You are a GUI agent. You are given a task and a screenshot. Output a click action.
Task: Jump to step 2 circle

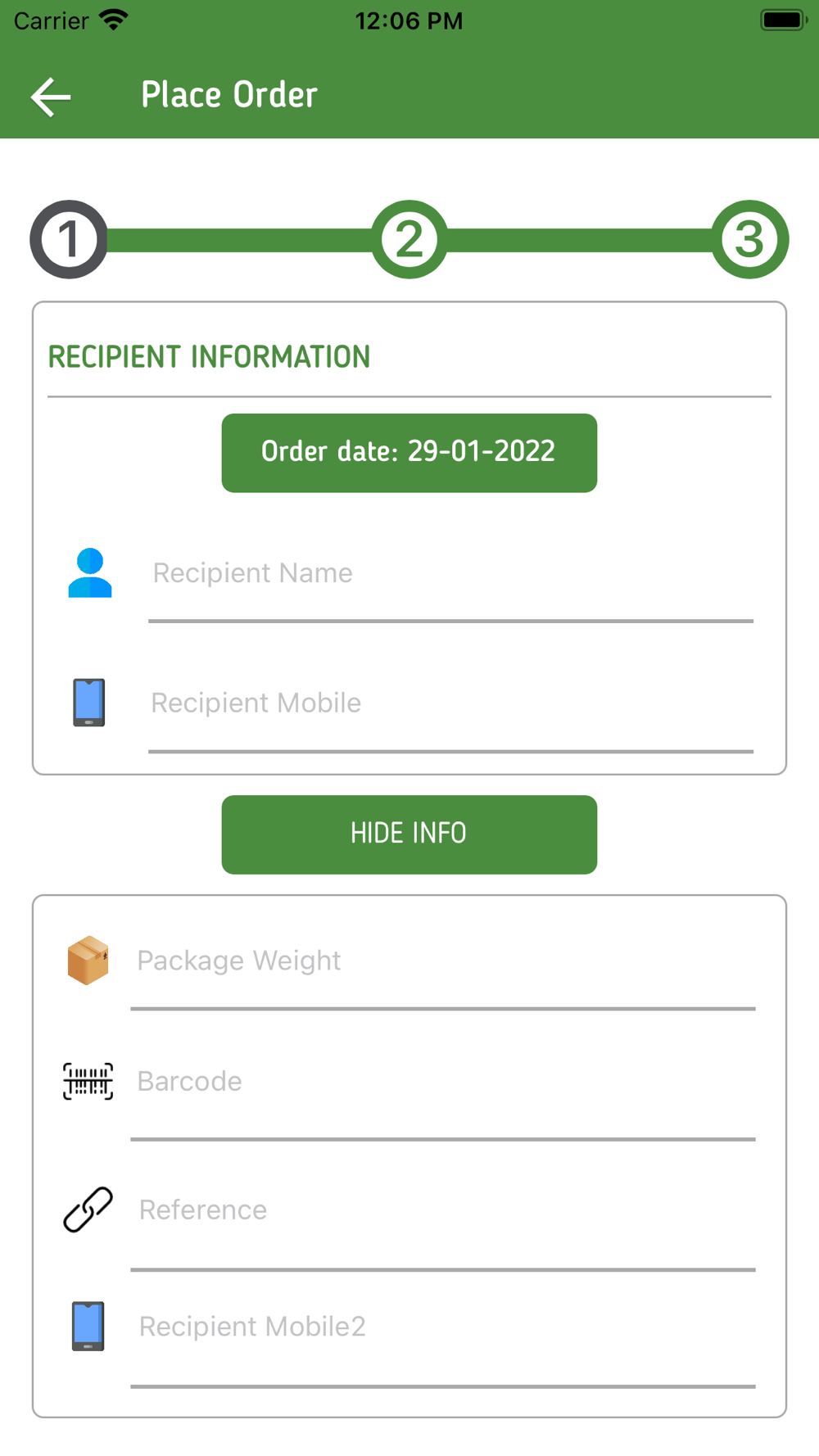click(x=409, y=239)
